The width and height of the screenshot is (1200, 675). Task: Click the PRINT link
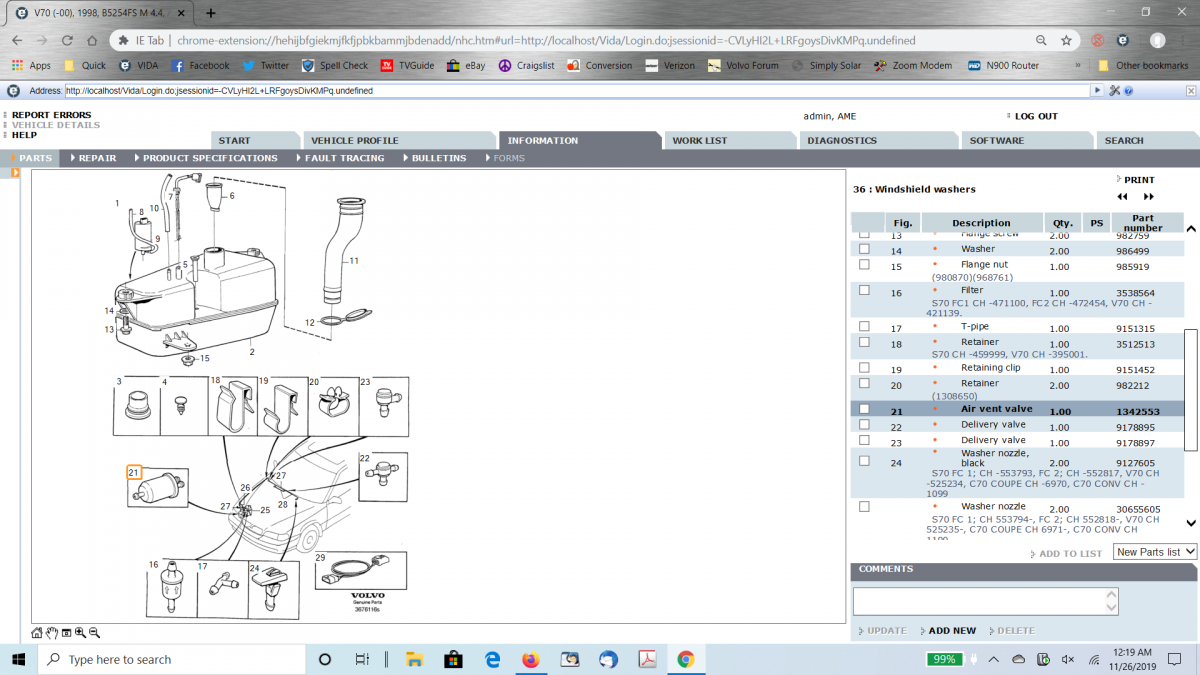pos(1138,180)
